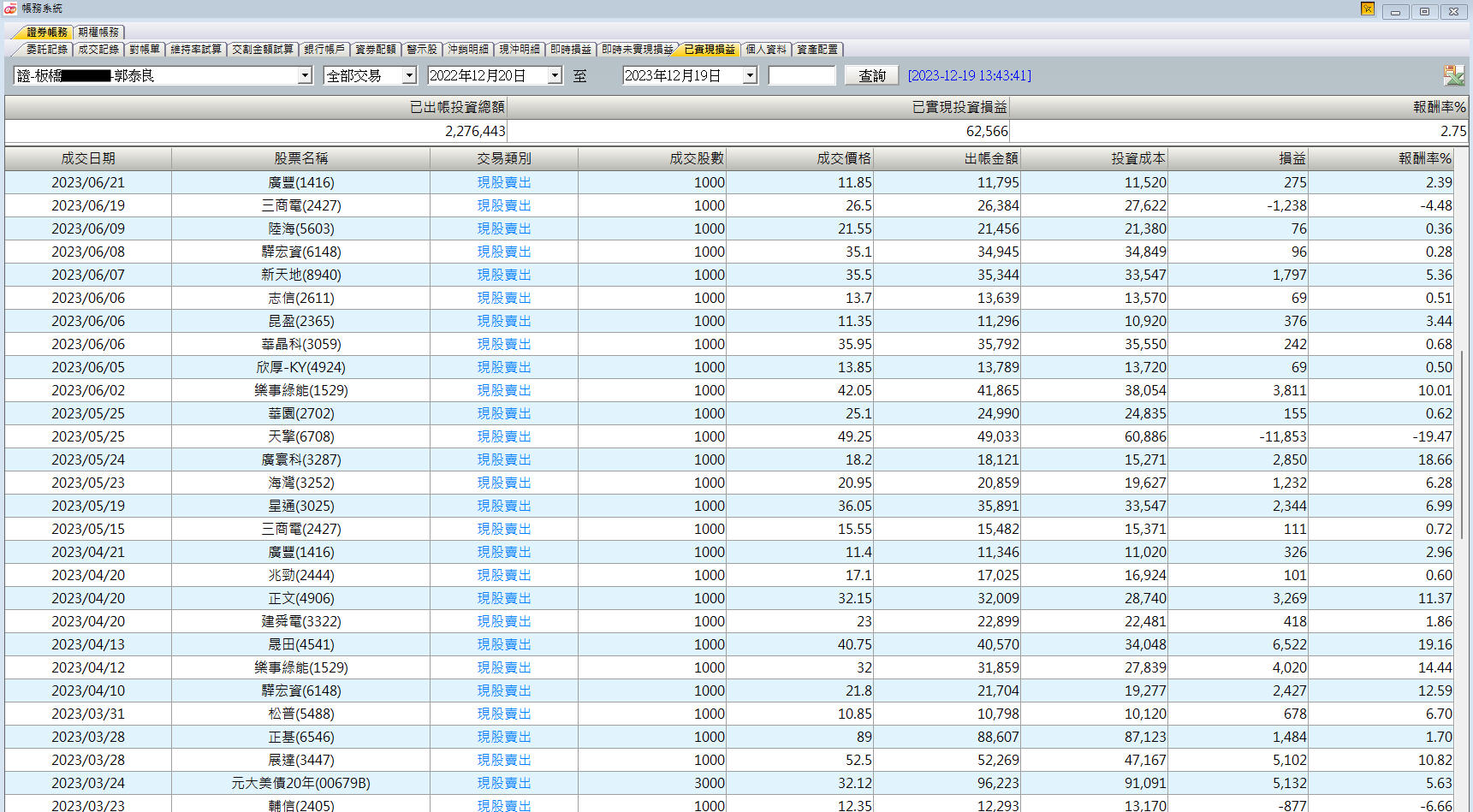Open the 個人資料 tab

point(766,49)
